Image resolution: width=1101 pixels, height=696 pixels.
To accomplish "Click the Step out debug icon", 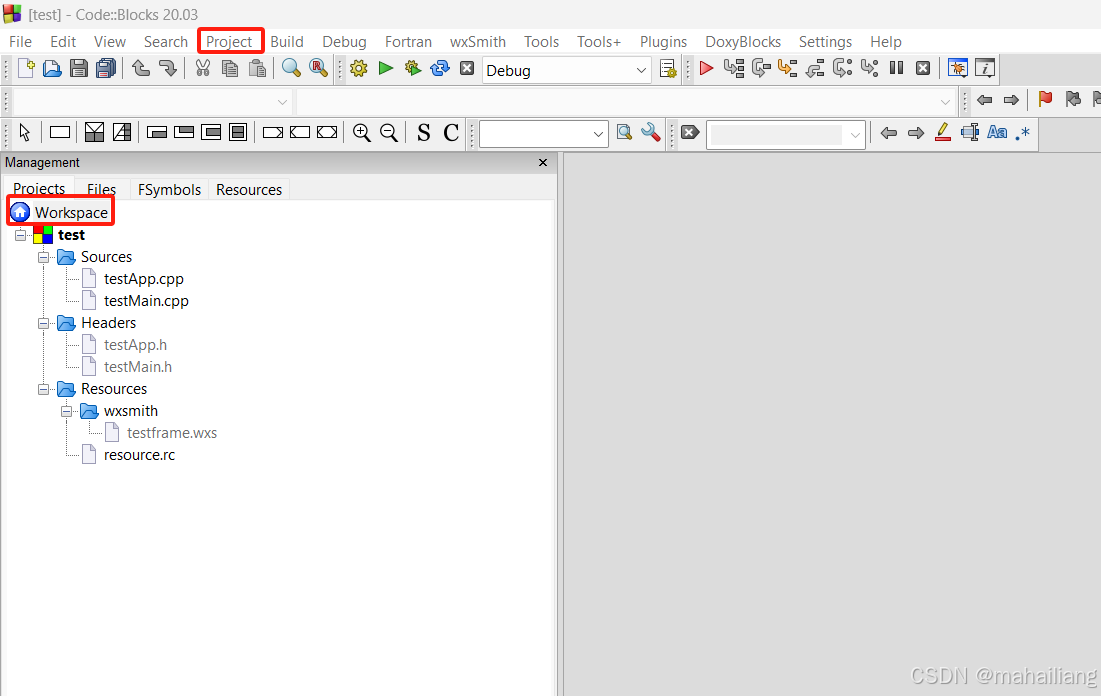I will (x=815, y=68).
